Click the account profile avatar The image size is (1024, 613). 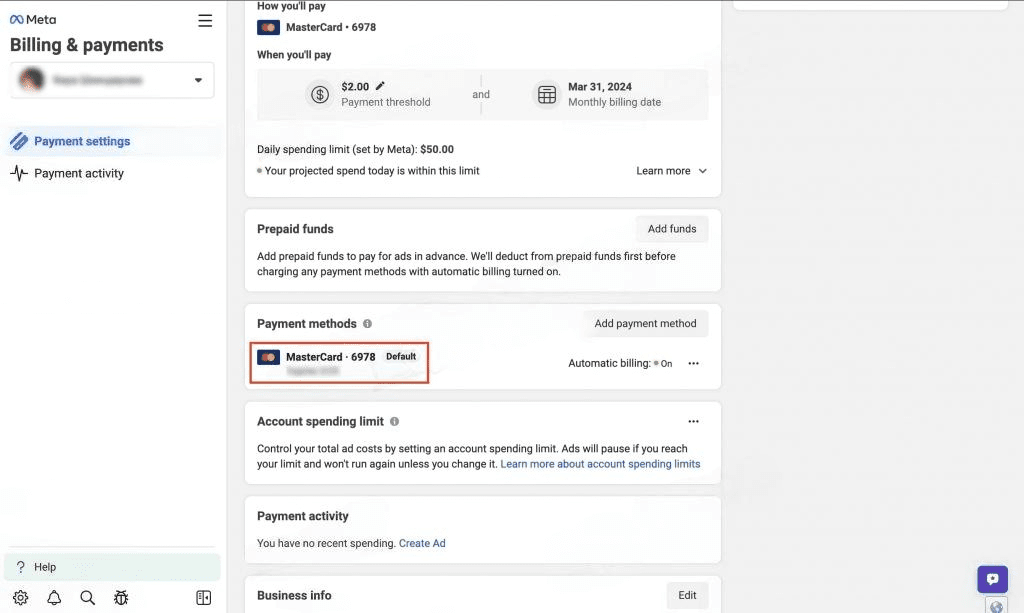click(x=31, y=80)
